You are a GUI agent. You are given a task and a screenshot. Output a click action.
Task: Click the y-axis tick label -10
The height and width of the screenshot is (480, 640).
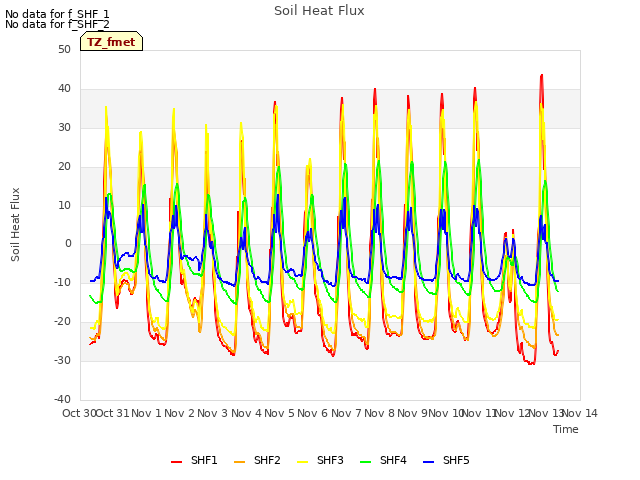coord(62,282)
